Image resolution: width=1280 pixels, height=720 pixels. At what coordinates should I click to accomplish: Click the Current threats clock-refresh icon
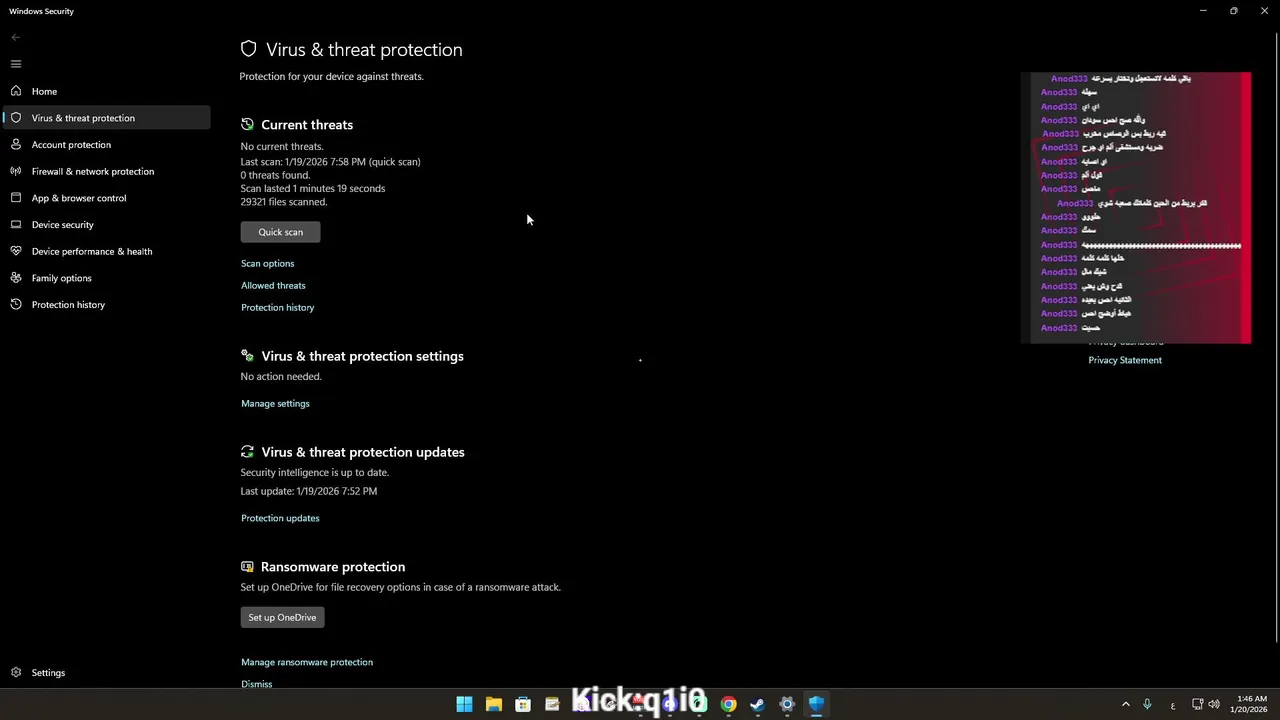click(247, 125)
